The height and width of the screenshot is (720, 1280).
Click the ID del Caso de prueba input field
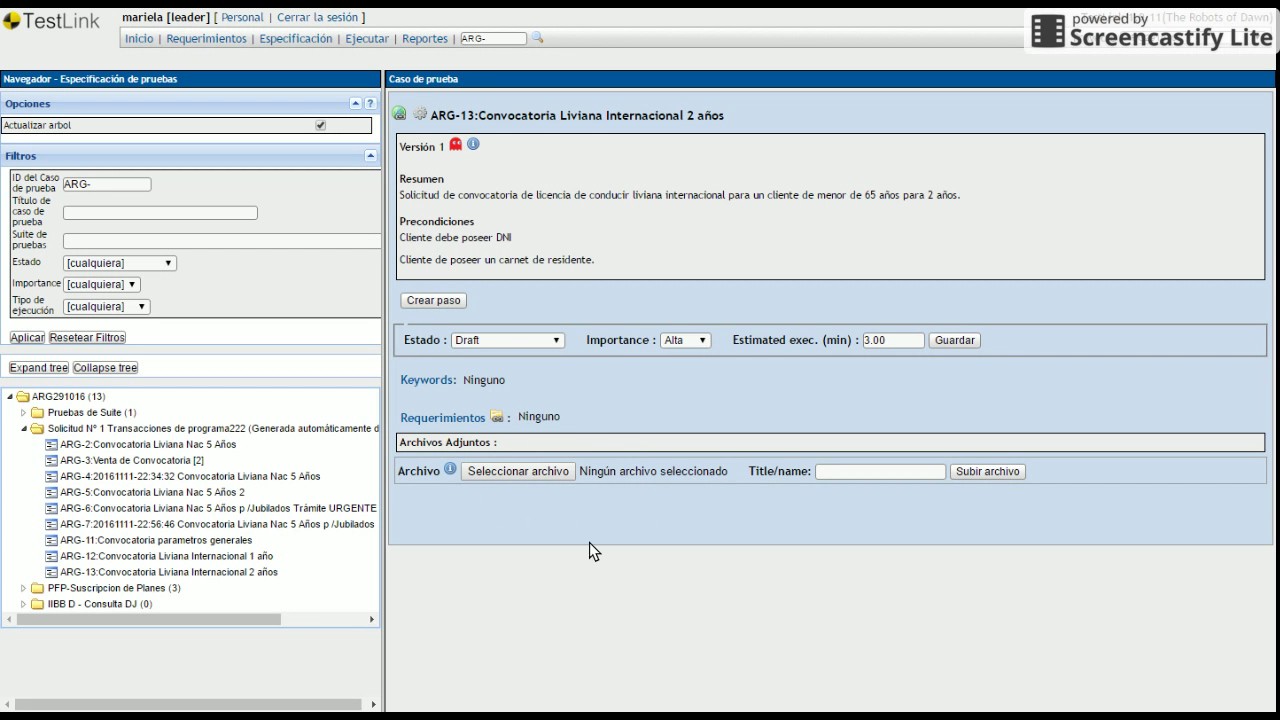[x=107, y=184]
